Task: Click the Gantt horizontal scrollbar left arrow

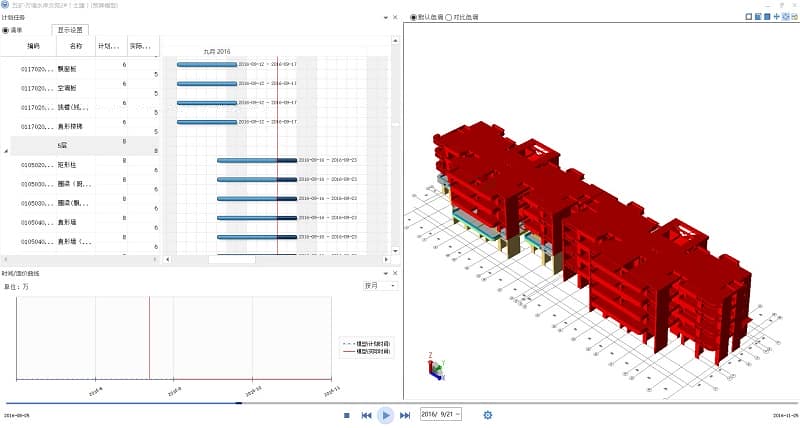Action: pos(167,260)
